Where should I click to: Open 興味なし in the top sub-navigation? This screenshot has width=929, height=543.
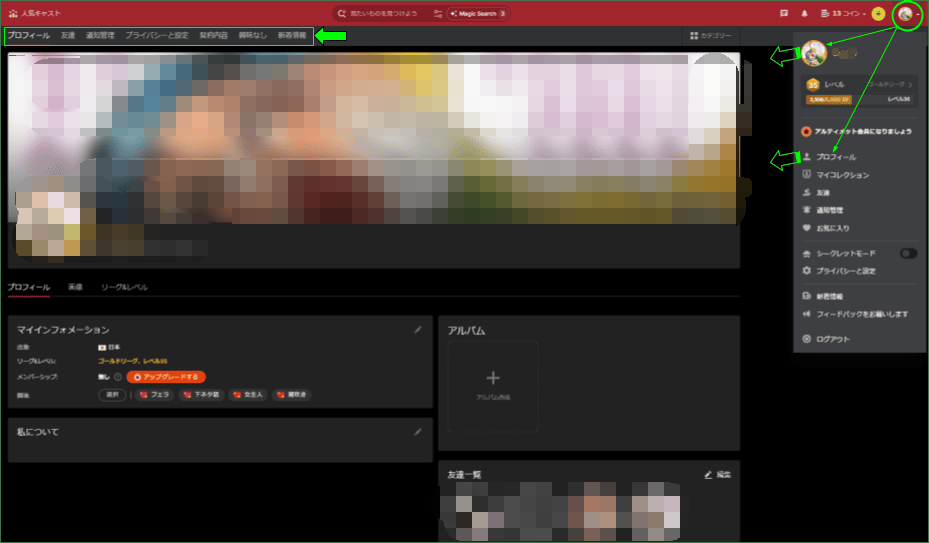(253, 36)
